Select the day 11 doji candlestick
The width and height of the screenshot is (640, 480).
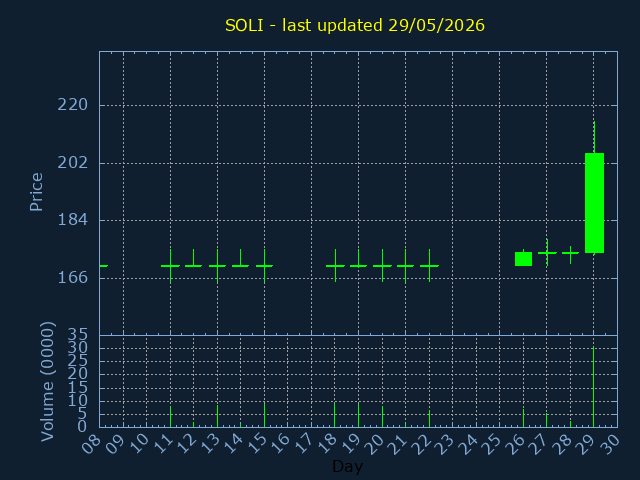[170, 266]
